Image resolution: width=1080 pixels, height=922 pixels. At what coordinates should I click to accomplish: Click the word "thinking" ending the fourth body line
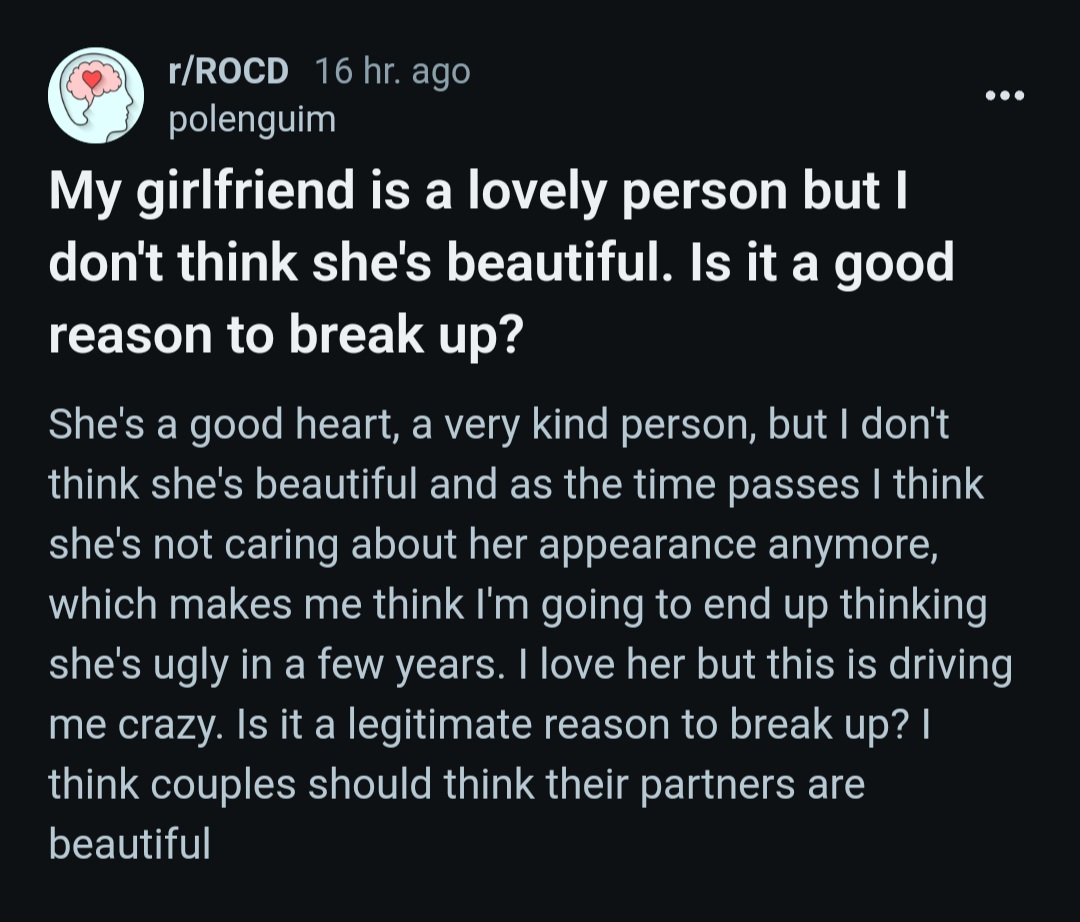click(x=913, y=606)
